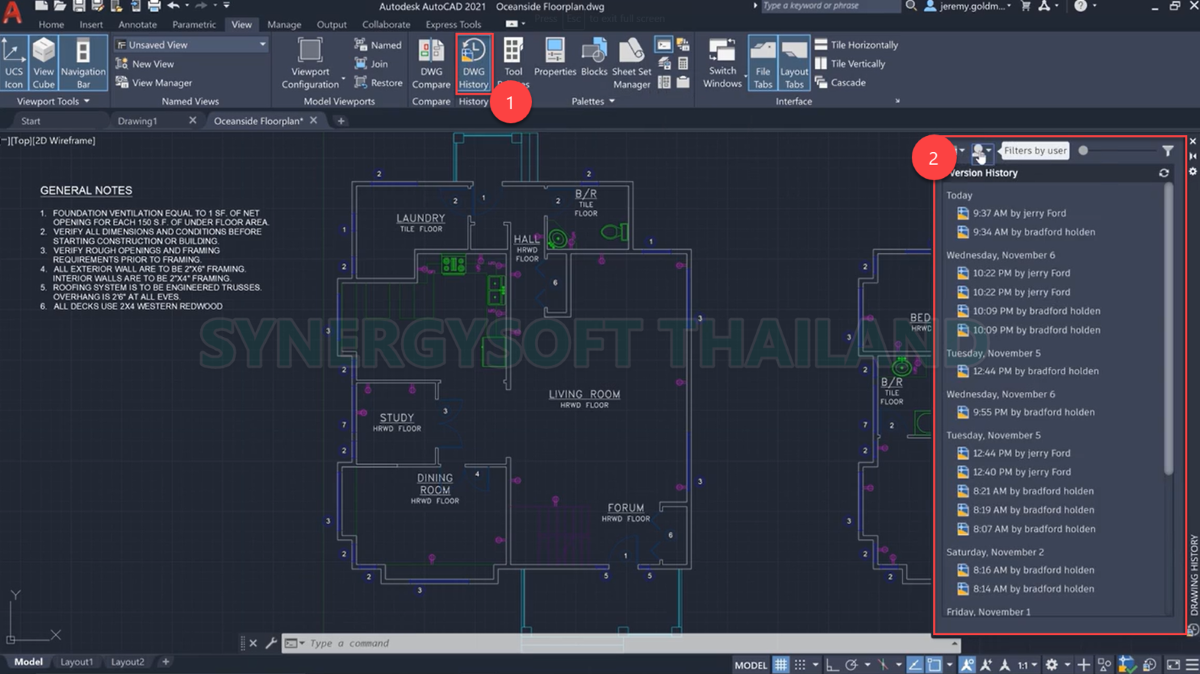Switch to the View ribbon tab
The image size is (1200, 674).
pyautogui.click(x=242, y=24)
